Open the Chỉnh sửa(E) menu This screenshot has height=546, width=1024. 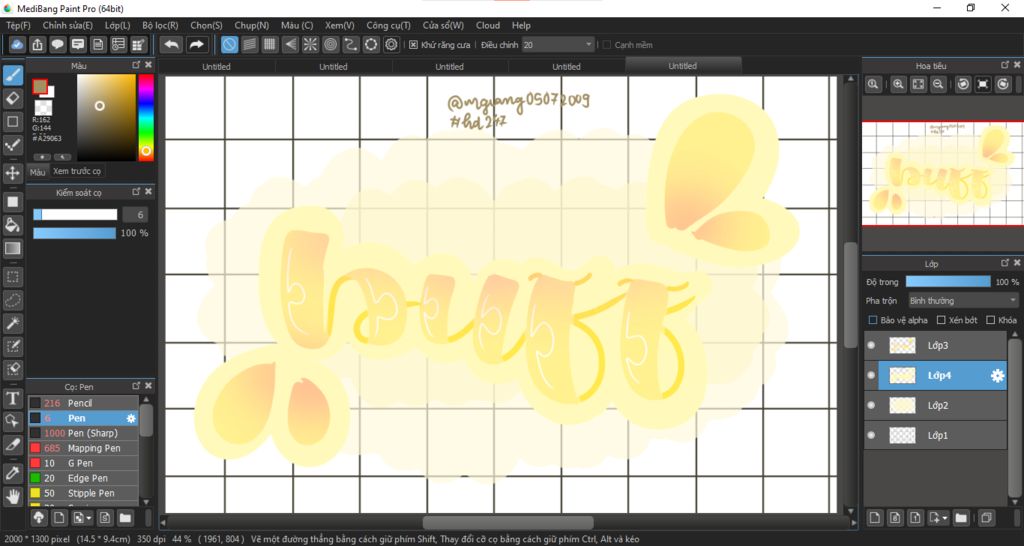point(67,25)
